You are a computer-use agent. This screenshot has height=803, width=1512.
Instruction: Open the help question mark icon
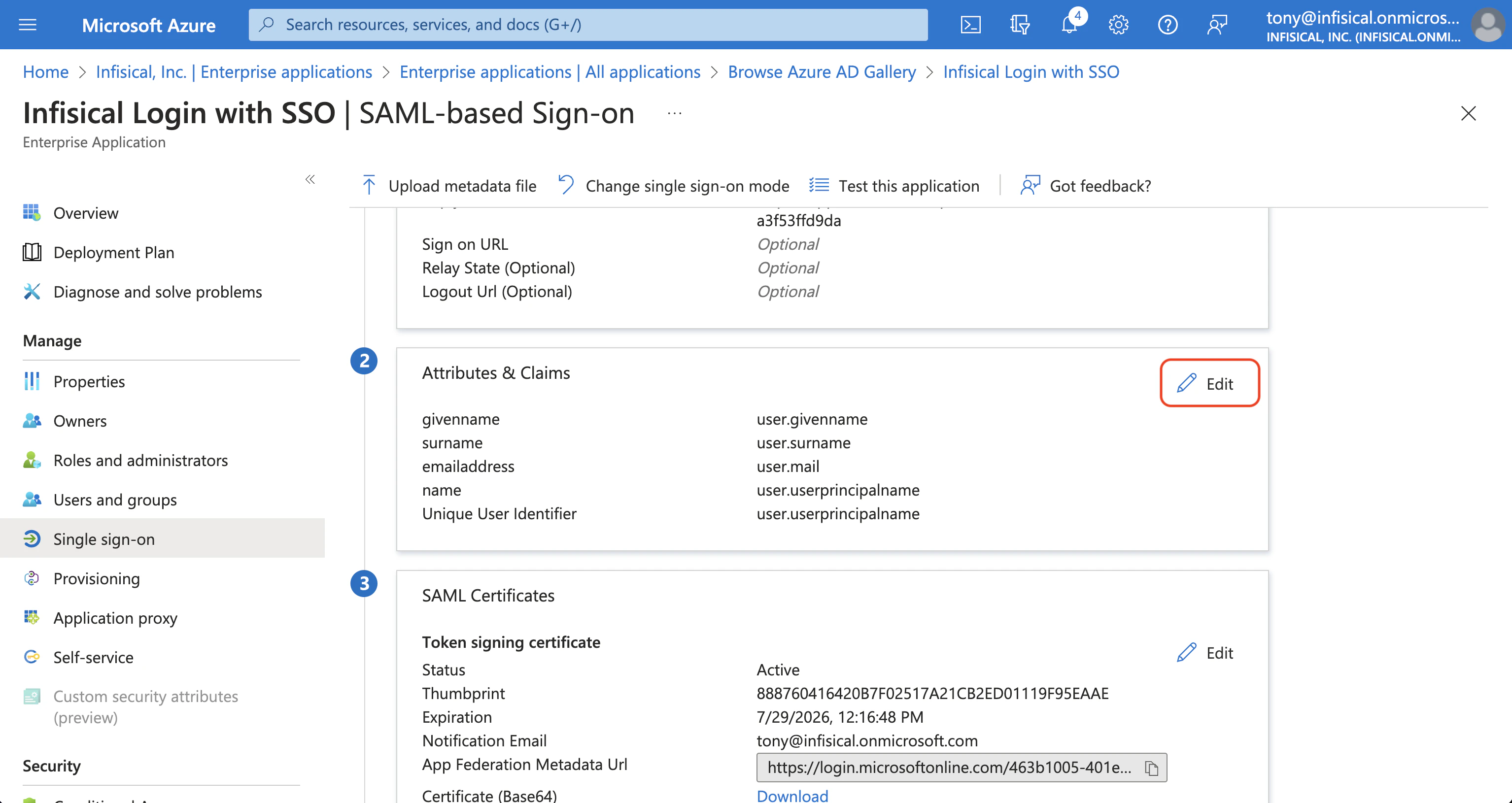click(1168, 25)
